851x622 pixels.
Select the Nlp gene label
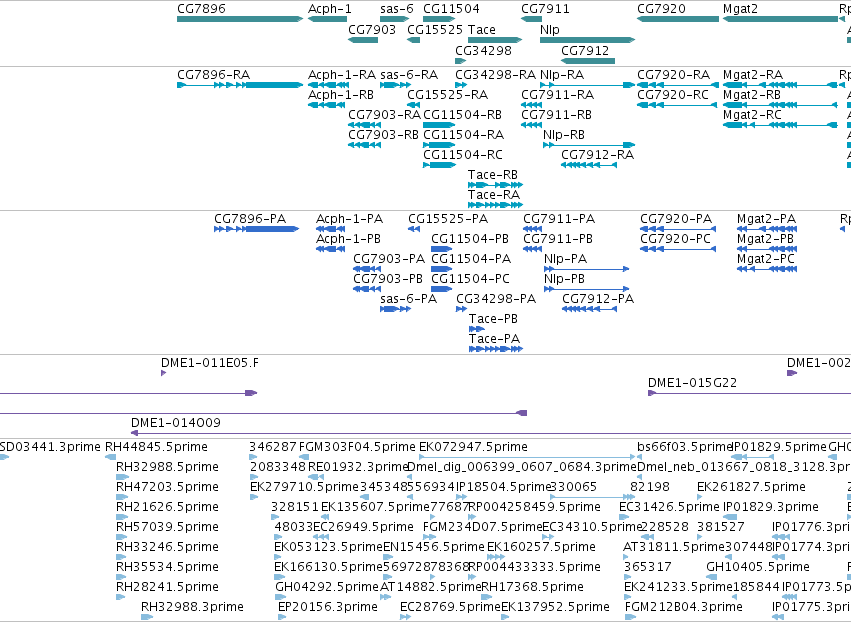pos(550,29)
